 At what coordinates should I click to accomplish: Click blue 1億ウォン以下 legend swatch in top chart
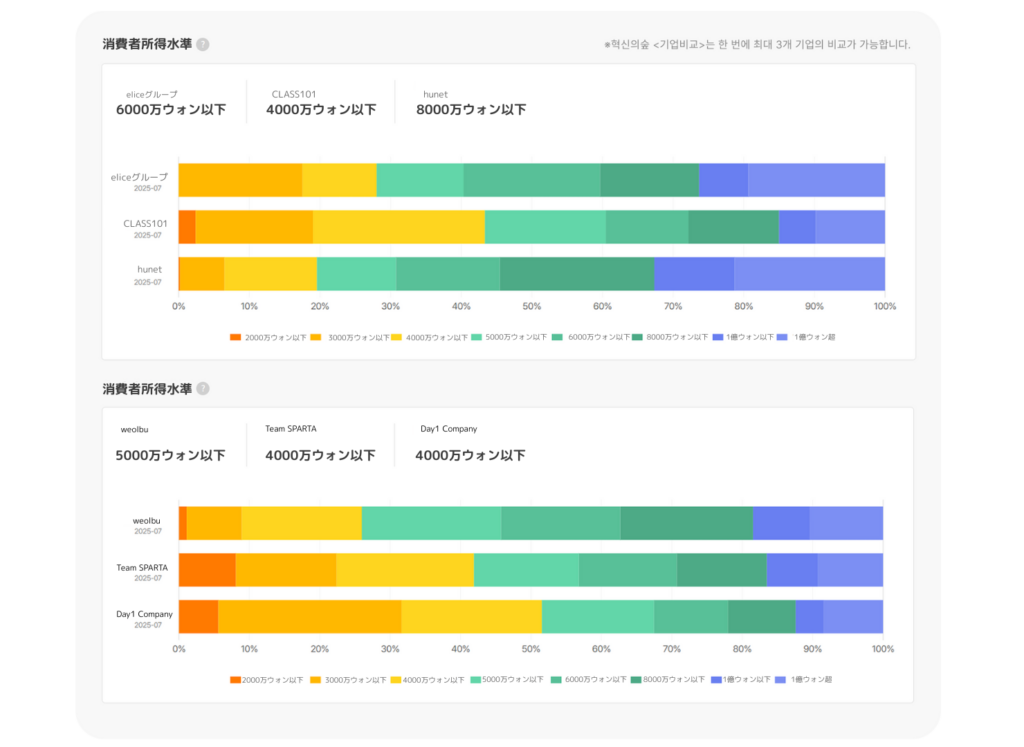click(x=718, y=337)
